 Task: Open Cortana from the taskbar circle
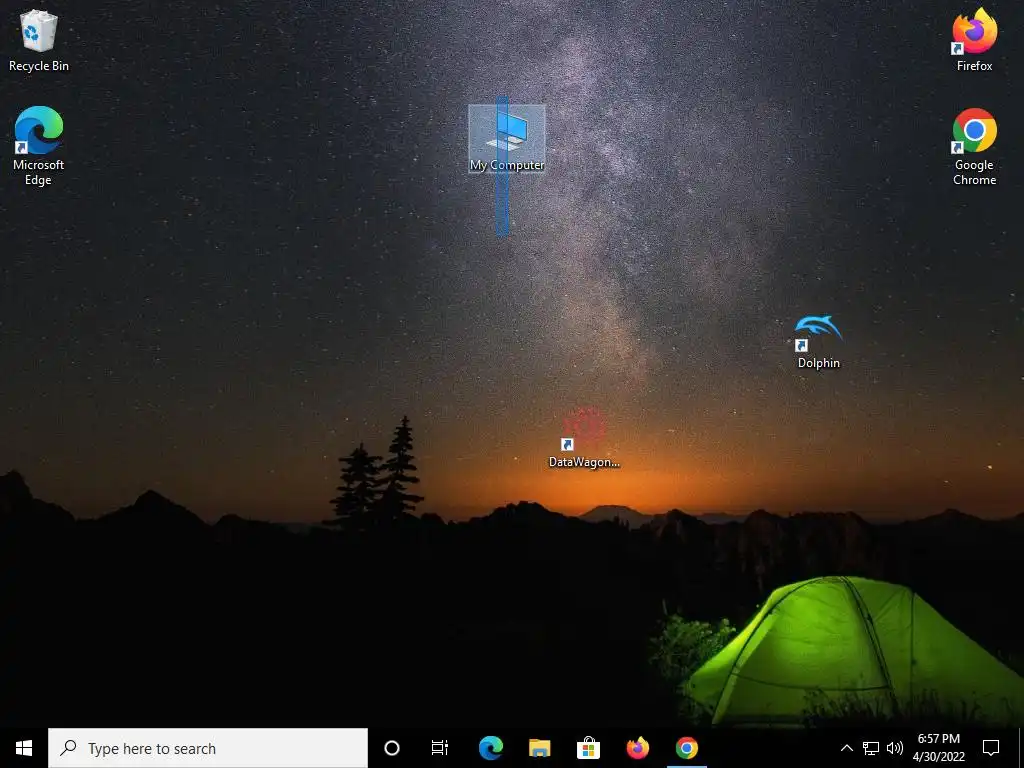[x=392, y=748]
